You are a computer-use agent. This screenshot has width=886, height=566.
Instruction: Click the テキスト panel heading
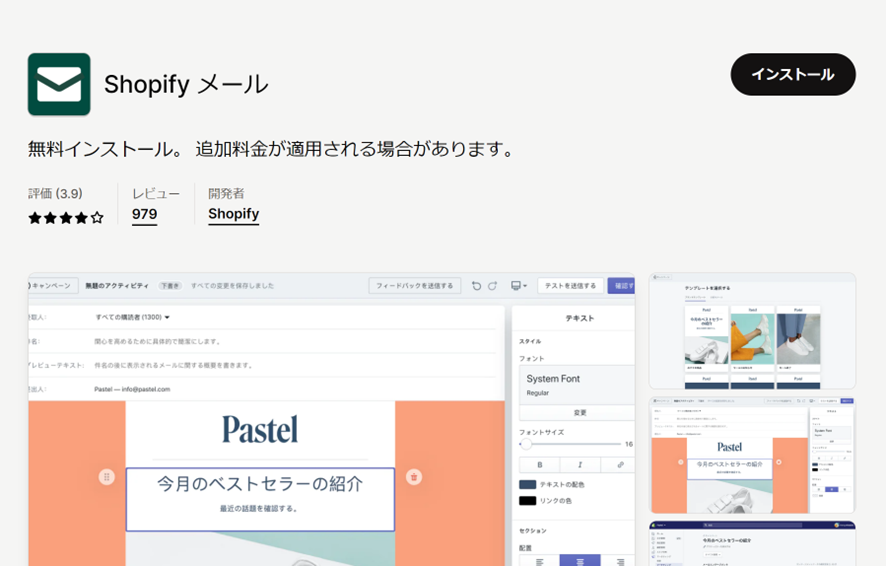pos(580,318)
